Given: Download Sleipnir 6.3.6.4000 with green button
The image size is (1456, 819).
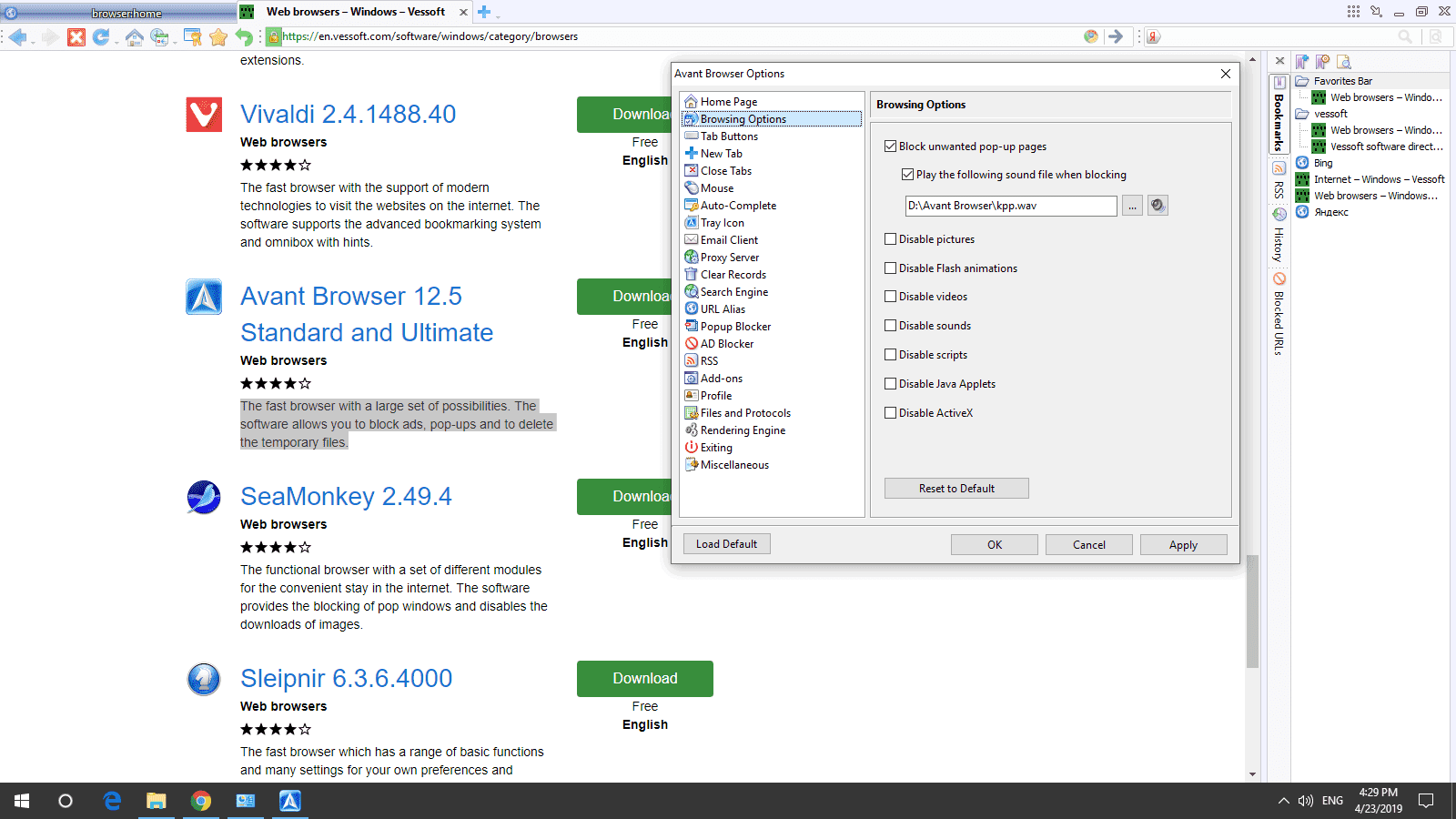Looking at the screenshot, I should point(645,679).
